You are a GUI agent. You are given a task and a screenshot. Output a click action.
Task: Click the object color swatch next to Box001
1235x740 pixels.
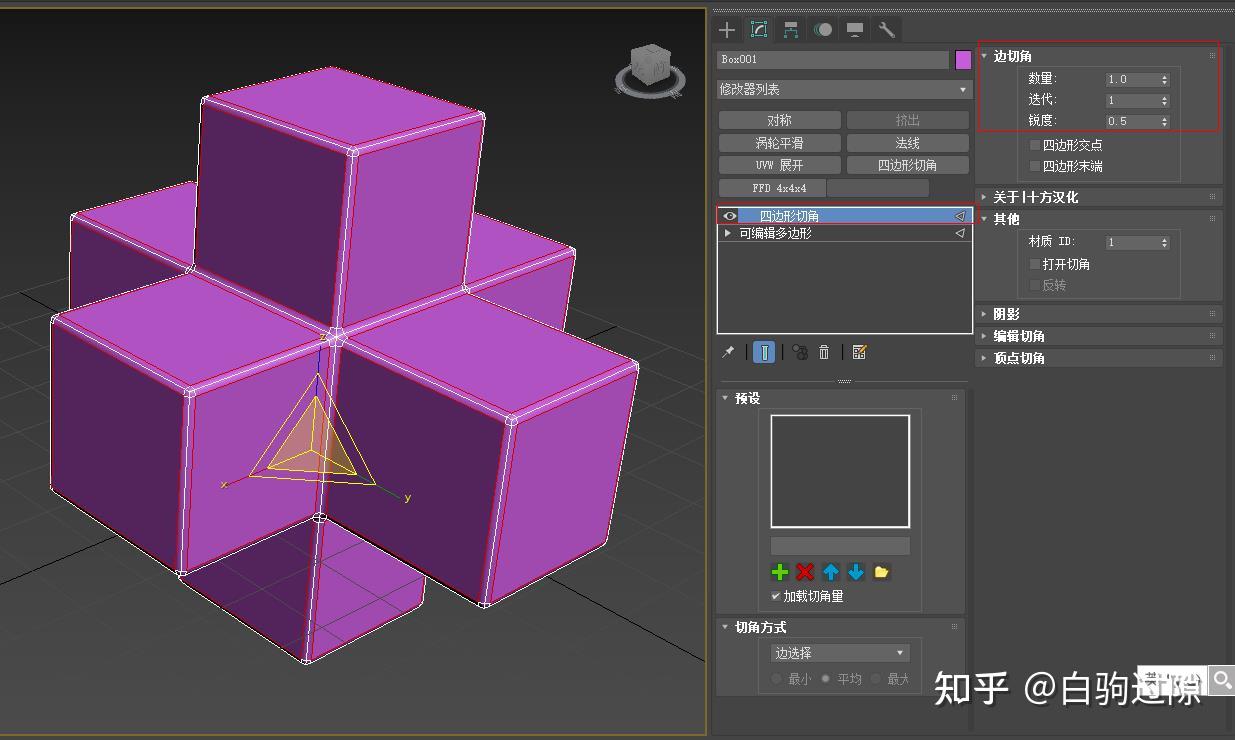pos(963,59)
